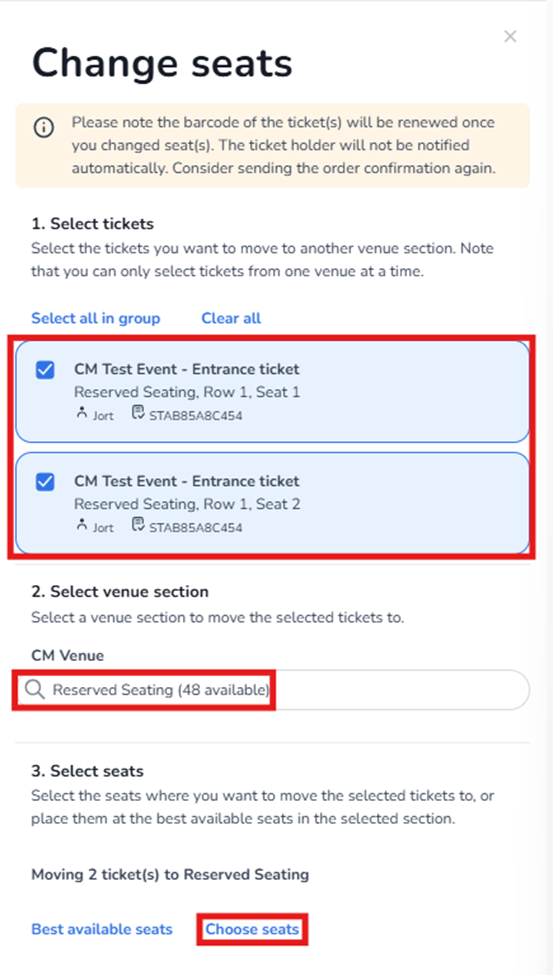Click the barcode renewal notice banner
553x975 pixels.
click(x=272, y=146)
